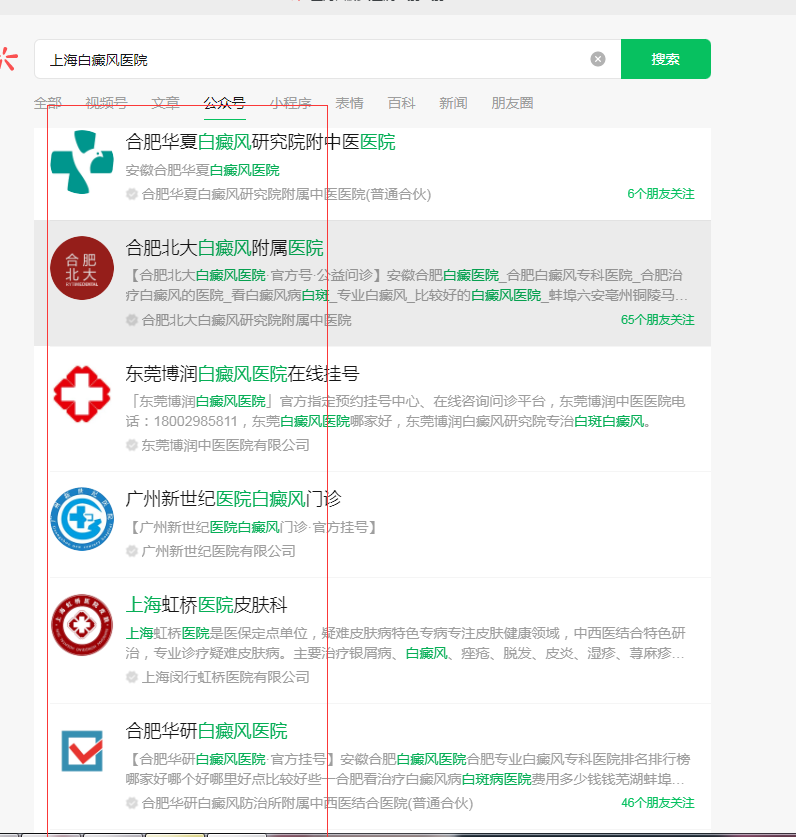Click the red logo left of search box
Image resolution: width=796 pixels, height=837 pixels.
9,59
